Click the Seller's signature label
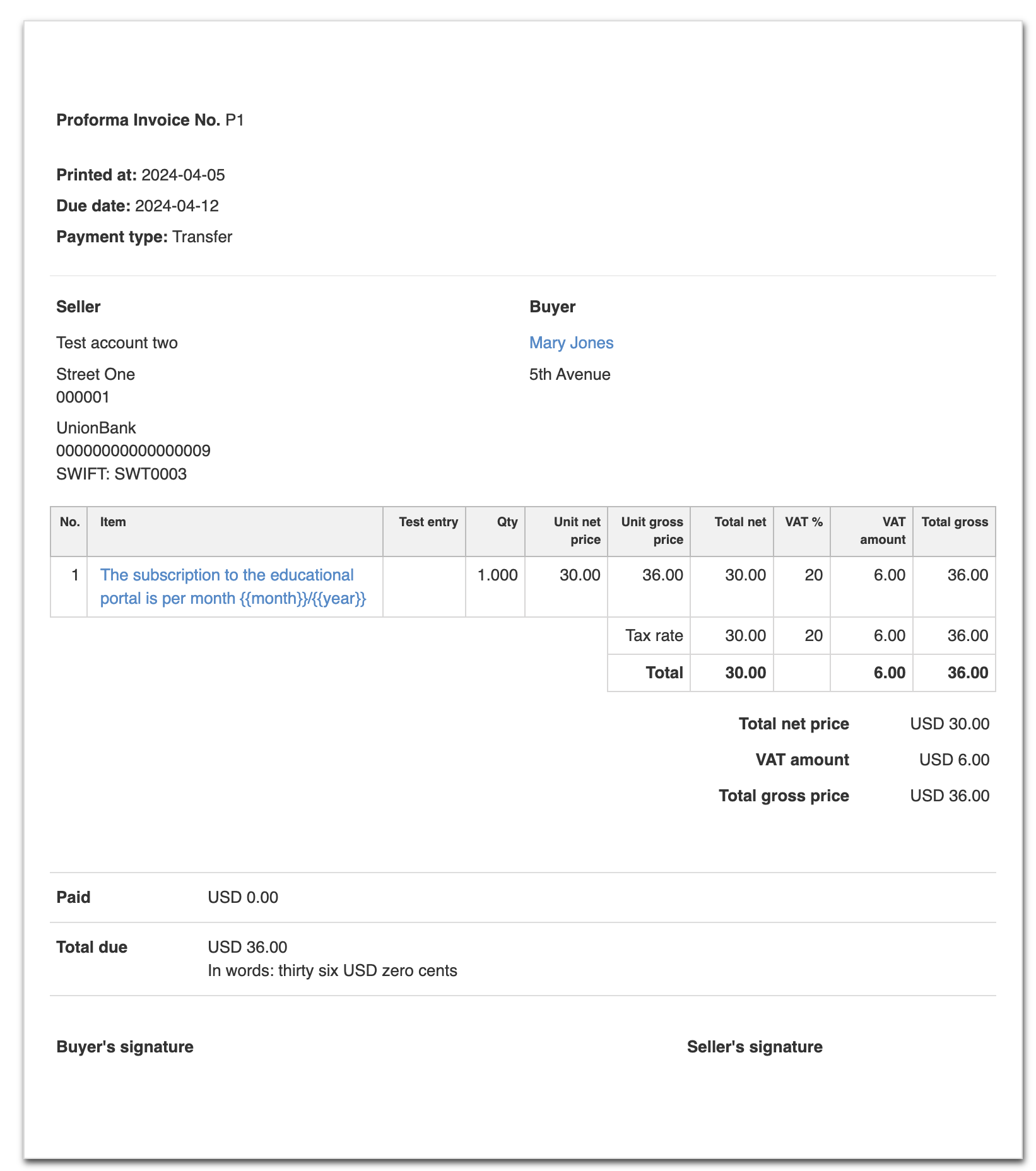Screen dimensions: 1036x1171 [755, 1047]
